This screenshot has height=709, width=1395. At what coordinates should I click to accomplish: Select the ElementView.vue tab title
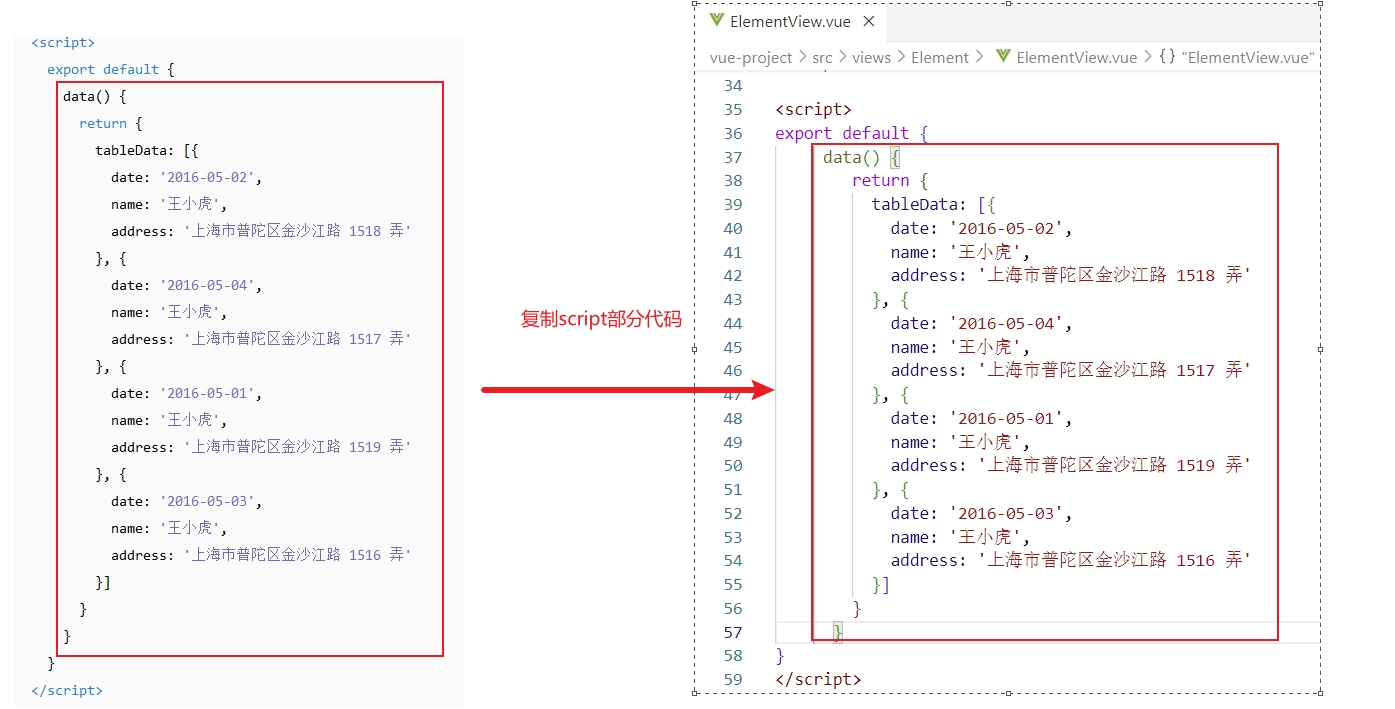click(789, 21)
